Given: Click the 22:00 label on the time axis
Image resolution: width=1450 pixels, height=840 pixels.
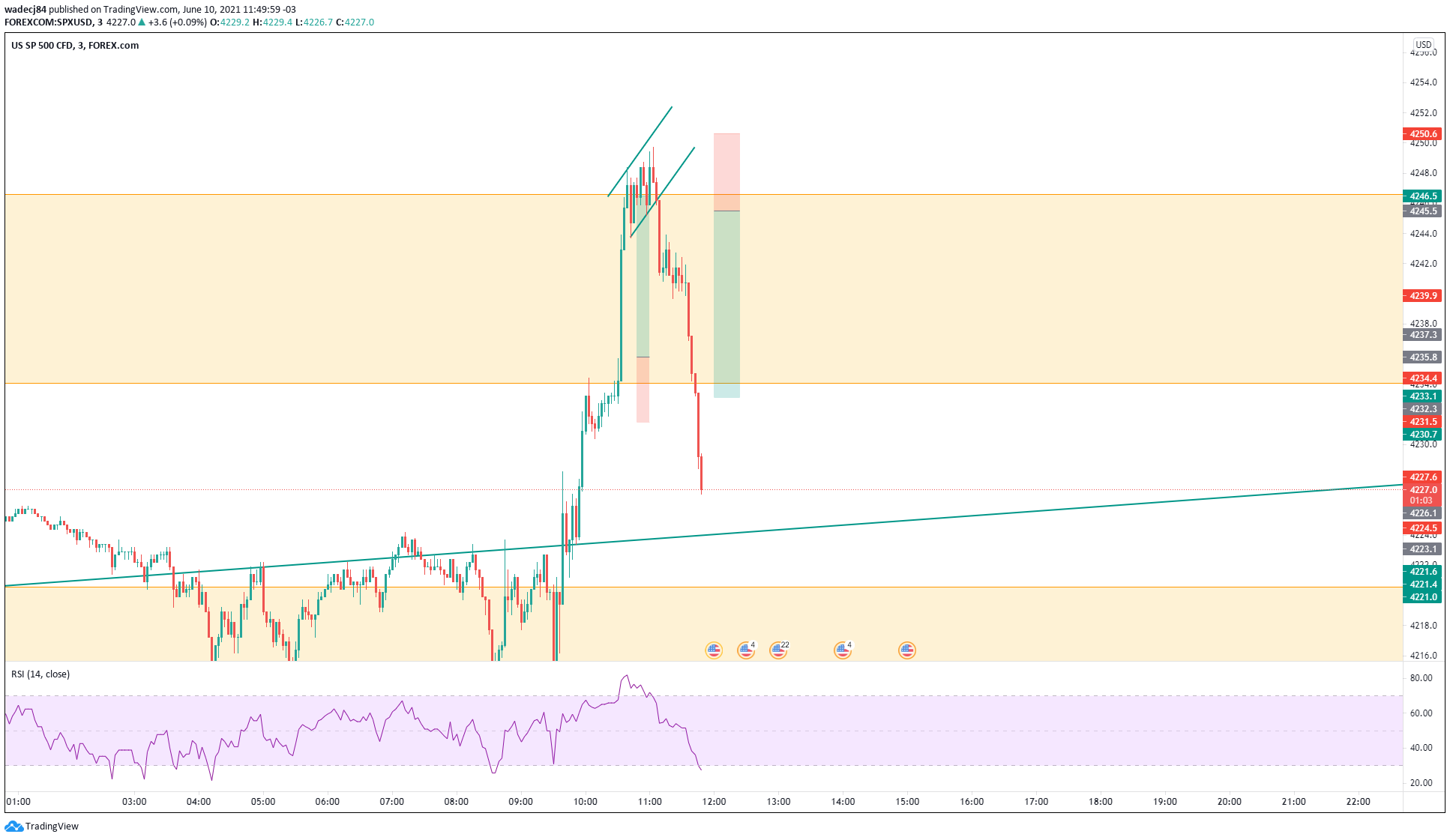Looking at the screenshot, I should click(x=1358, y=802).
